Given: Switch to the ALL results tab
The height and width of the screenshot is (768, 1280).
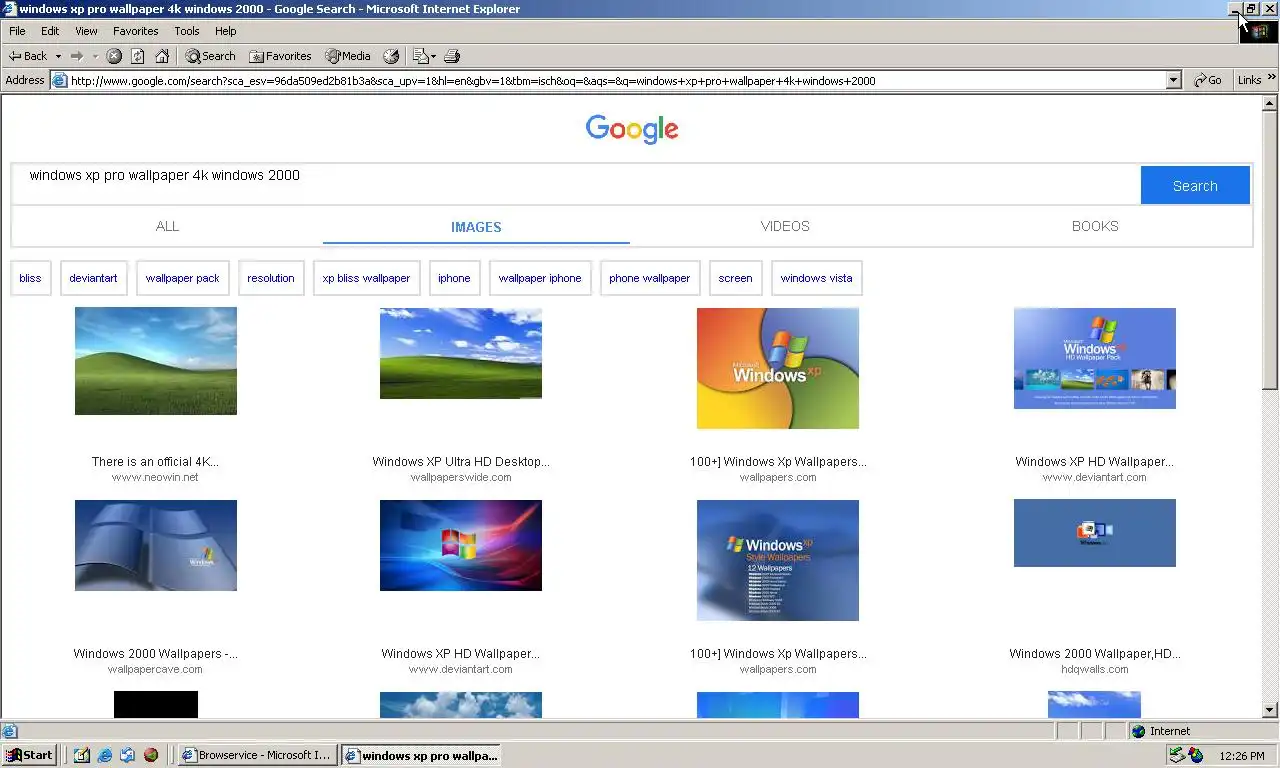Looking at the screenshot, I should pos(167,226).
